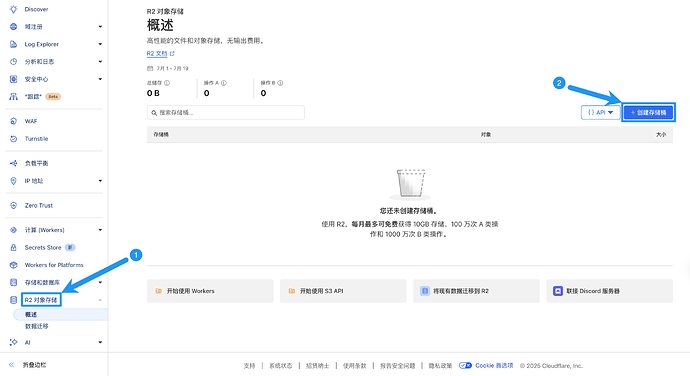Click the Zero Trust shield icon
The height and width of the screenshot is (376, 690).
click(x=14, y=206)
